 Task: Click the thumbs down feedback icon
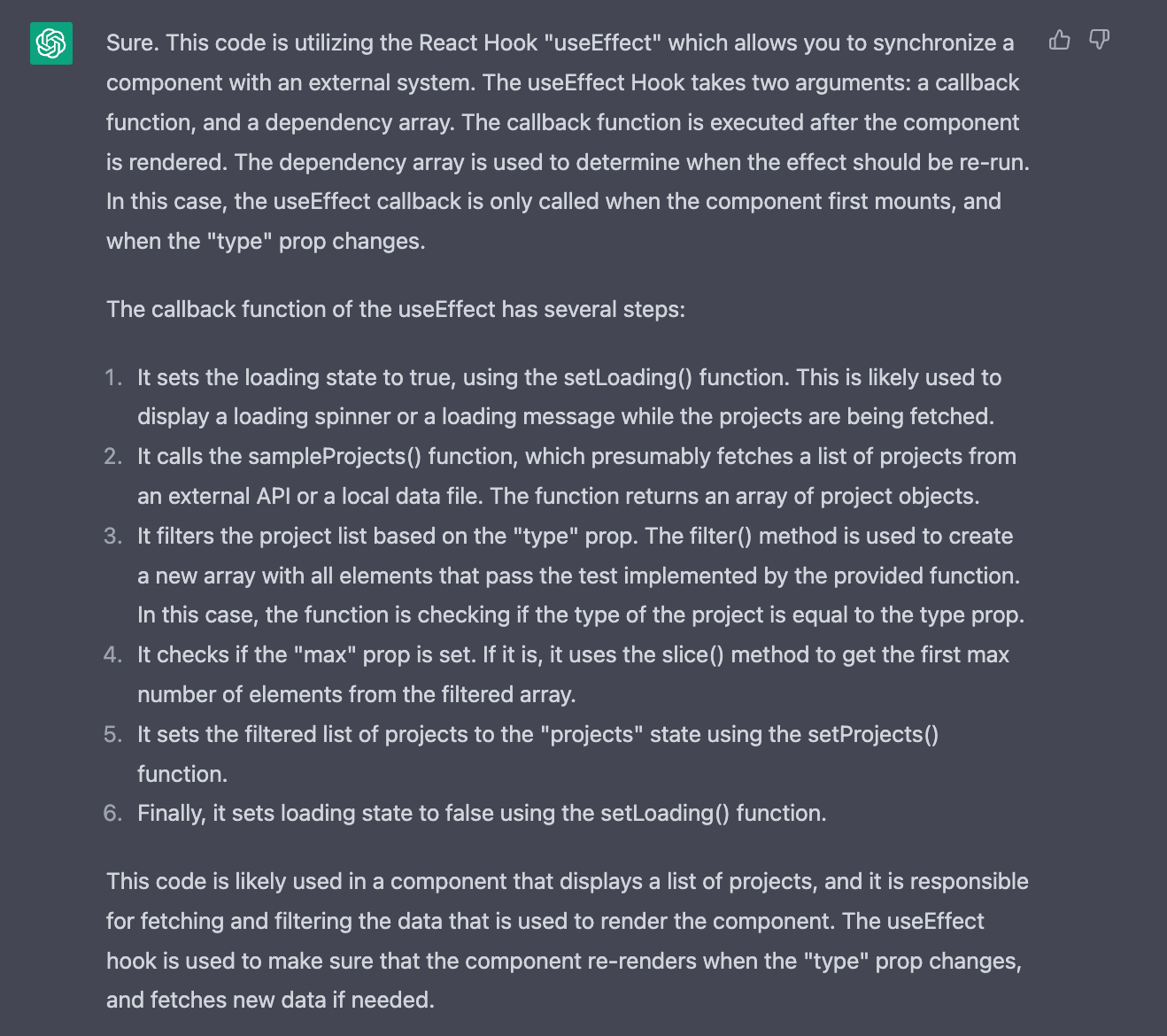1099,40
